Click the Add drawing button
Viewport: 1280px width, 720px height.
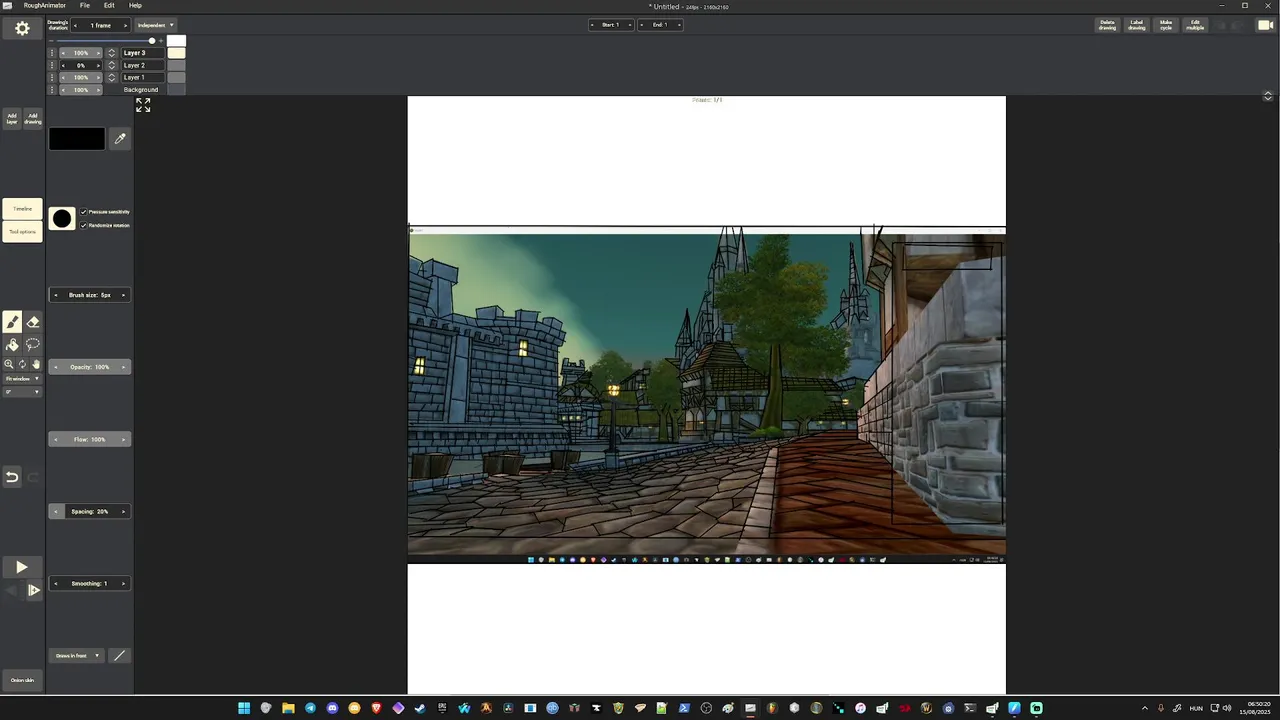click(x=33, y=119)
